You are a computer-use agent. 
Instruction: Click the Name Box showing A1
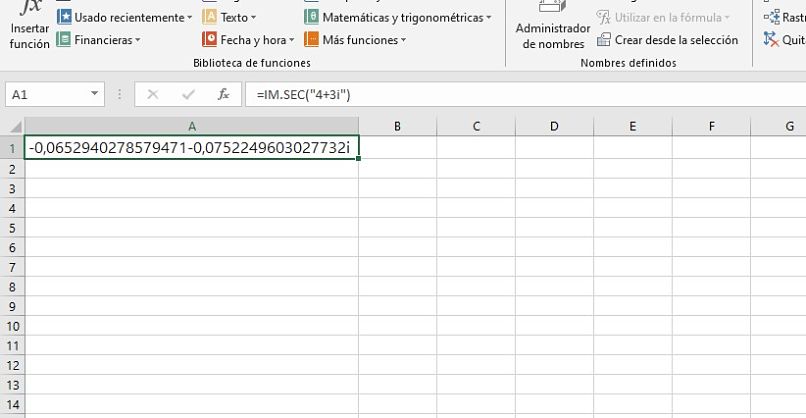click(x=47, y=94)
